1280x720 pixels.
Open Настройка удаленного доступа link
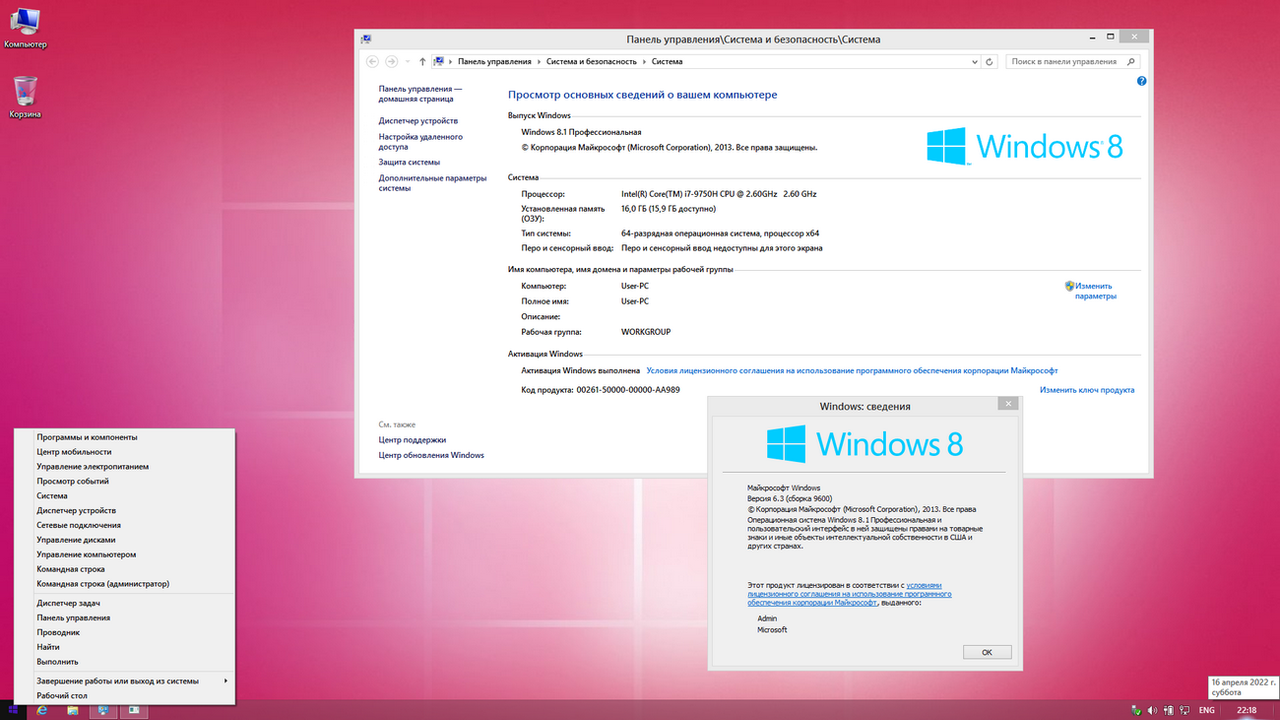coord(420,141)
